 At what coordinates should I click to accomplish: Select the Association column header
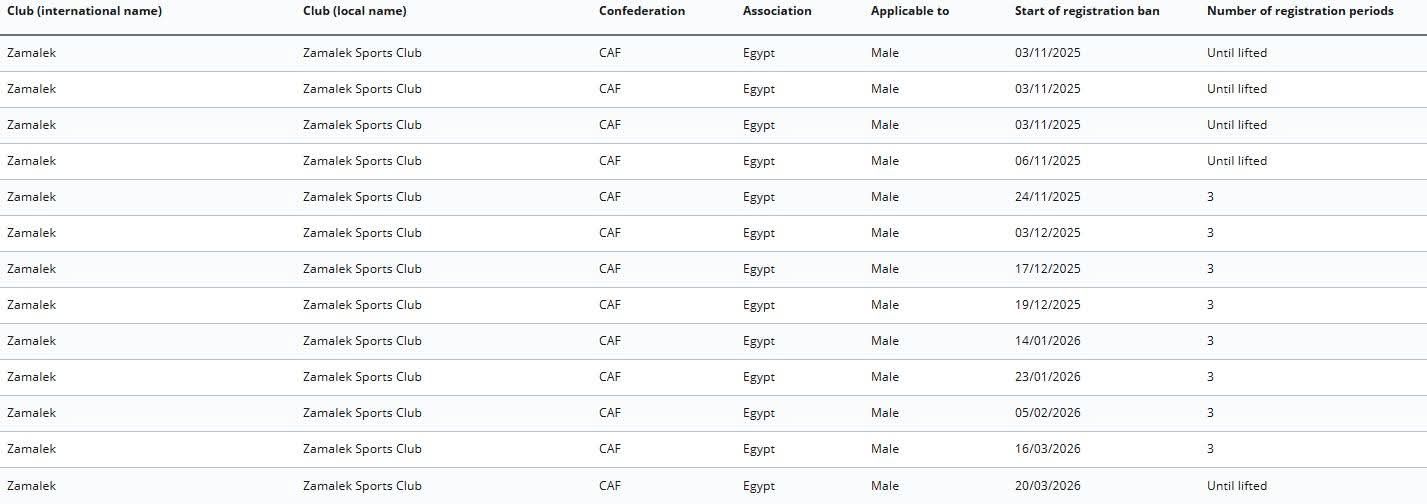(x=777, y=11)
